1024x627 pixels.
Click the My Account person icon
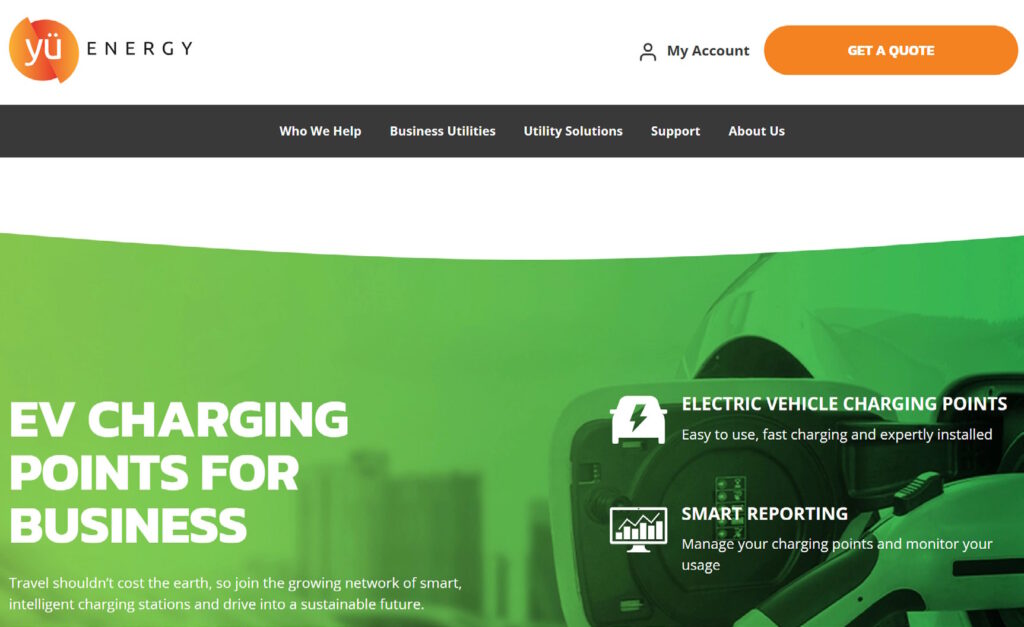click(x=647, y=52)
